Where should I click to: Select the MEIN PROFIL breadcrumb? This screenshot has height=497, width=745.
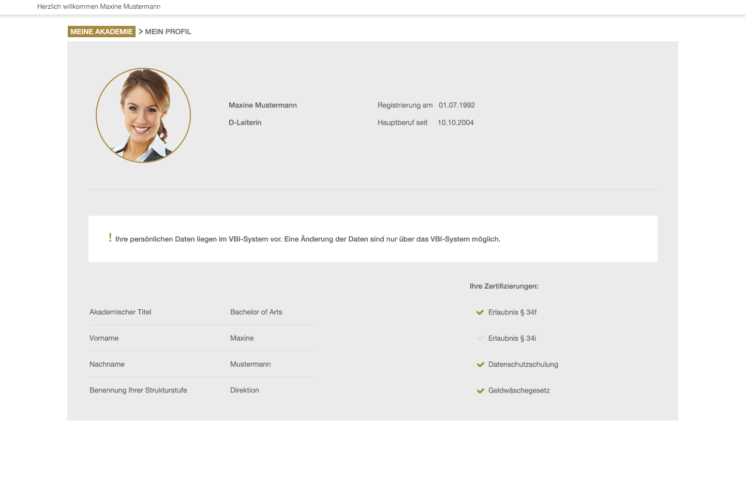tap(168, 31)
